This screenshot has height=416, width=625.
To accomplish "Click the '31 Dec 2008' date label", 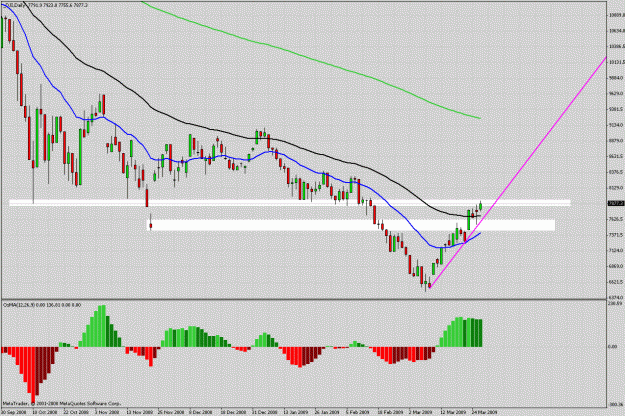I will (264, 412).
